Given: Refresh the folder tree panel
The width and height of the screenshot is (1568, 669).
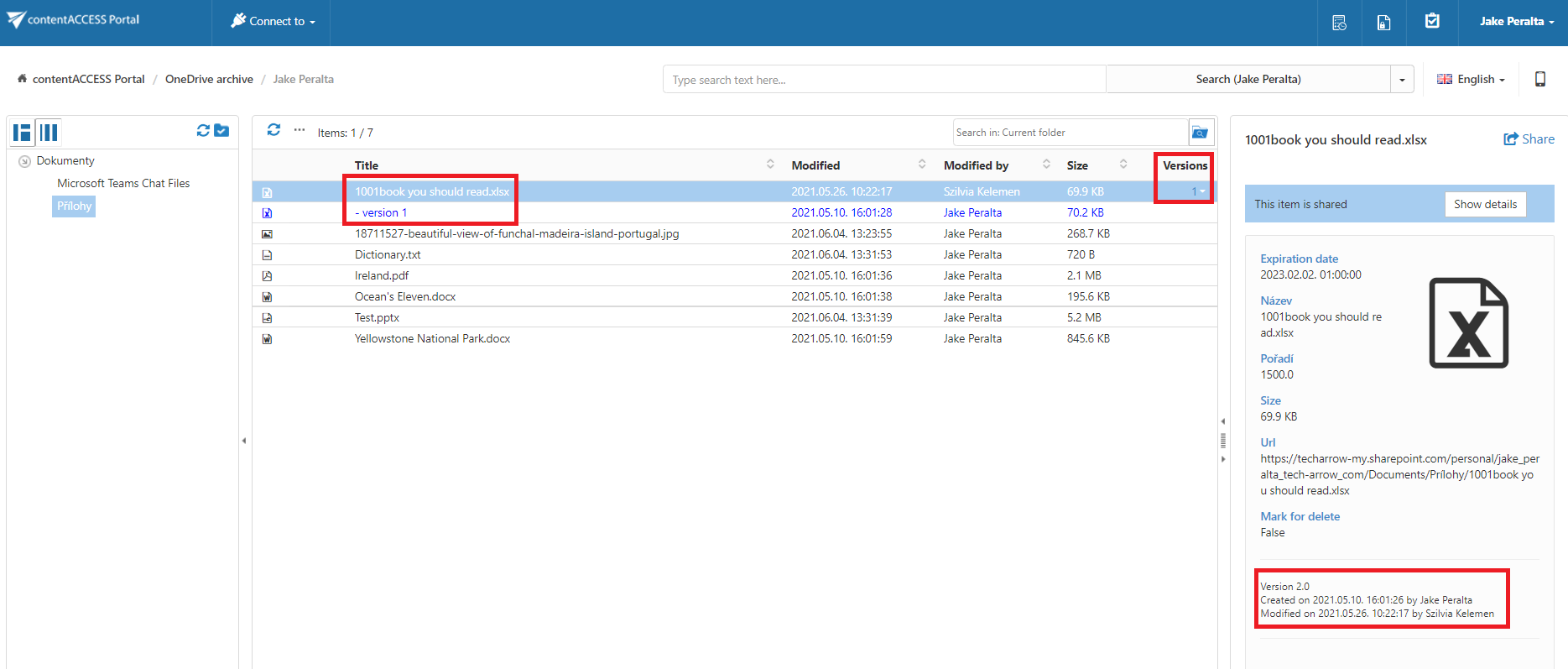Looking at the screenshot, I should click(203, 131).
